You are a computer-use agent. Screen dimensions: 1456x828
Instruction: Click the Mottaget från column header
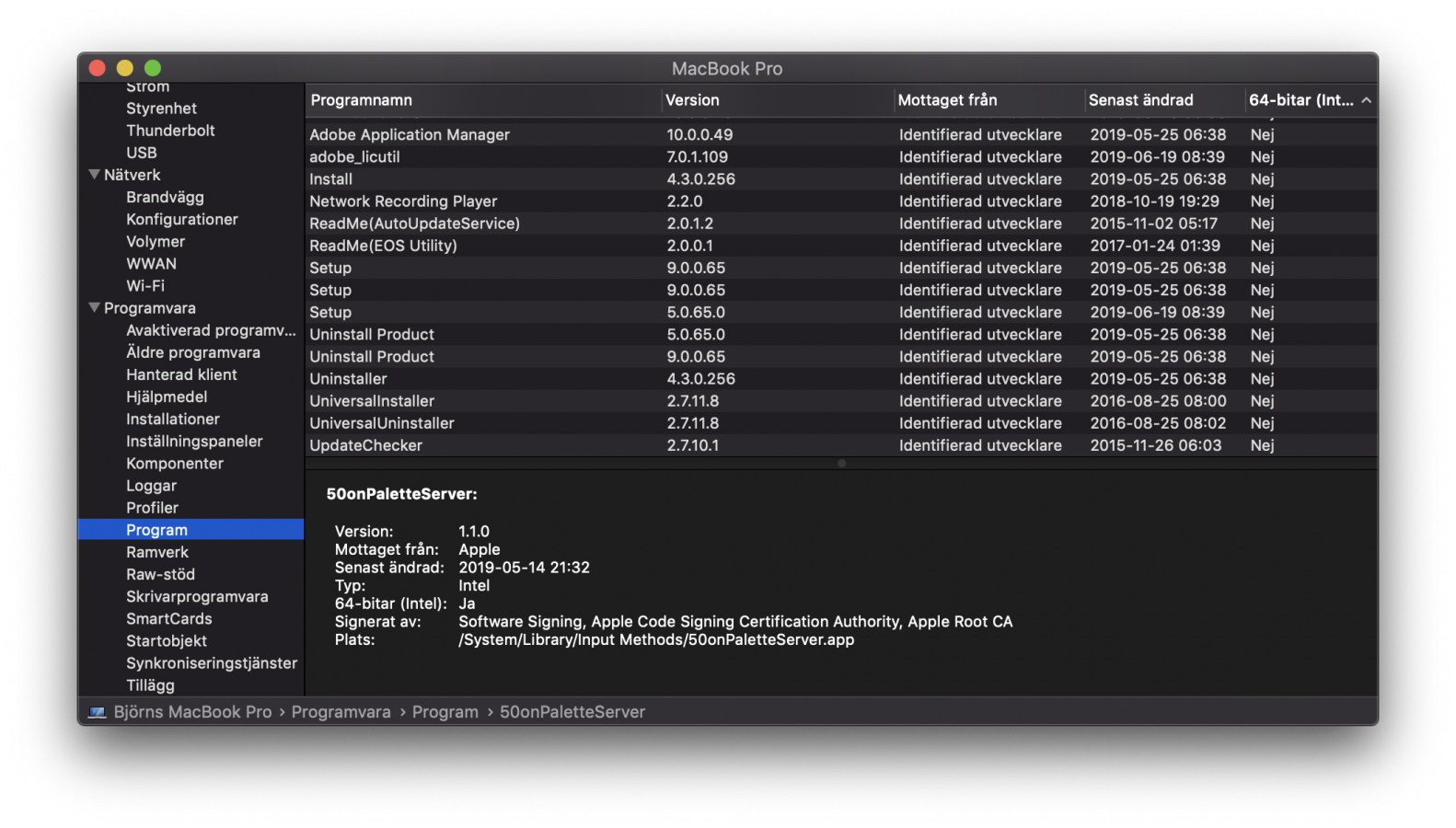click(947, 100)
